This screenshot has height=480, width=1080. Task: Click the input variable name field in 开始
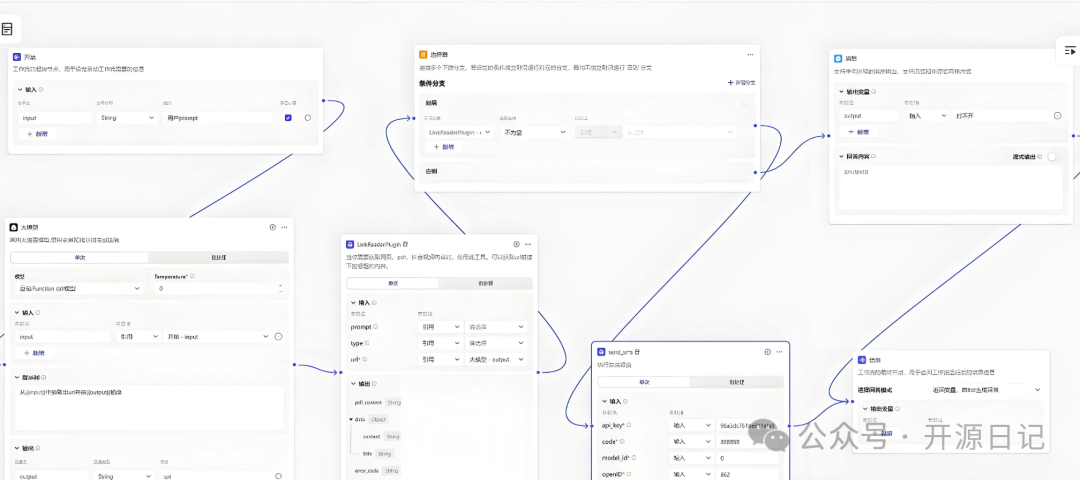(x=55, y=118)
